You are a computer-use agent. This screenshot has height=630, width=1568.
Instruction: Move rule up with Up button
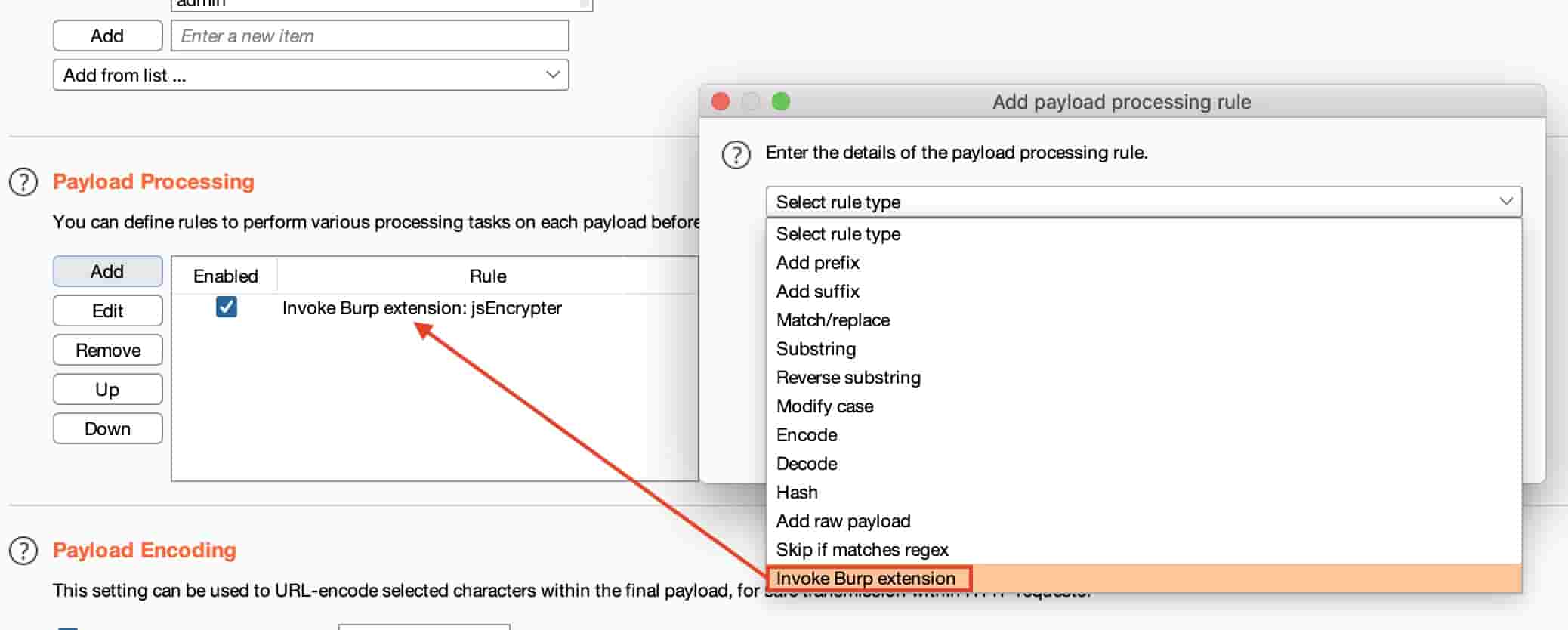point(108,390)
